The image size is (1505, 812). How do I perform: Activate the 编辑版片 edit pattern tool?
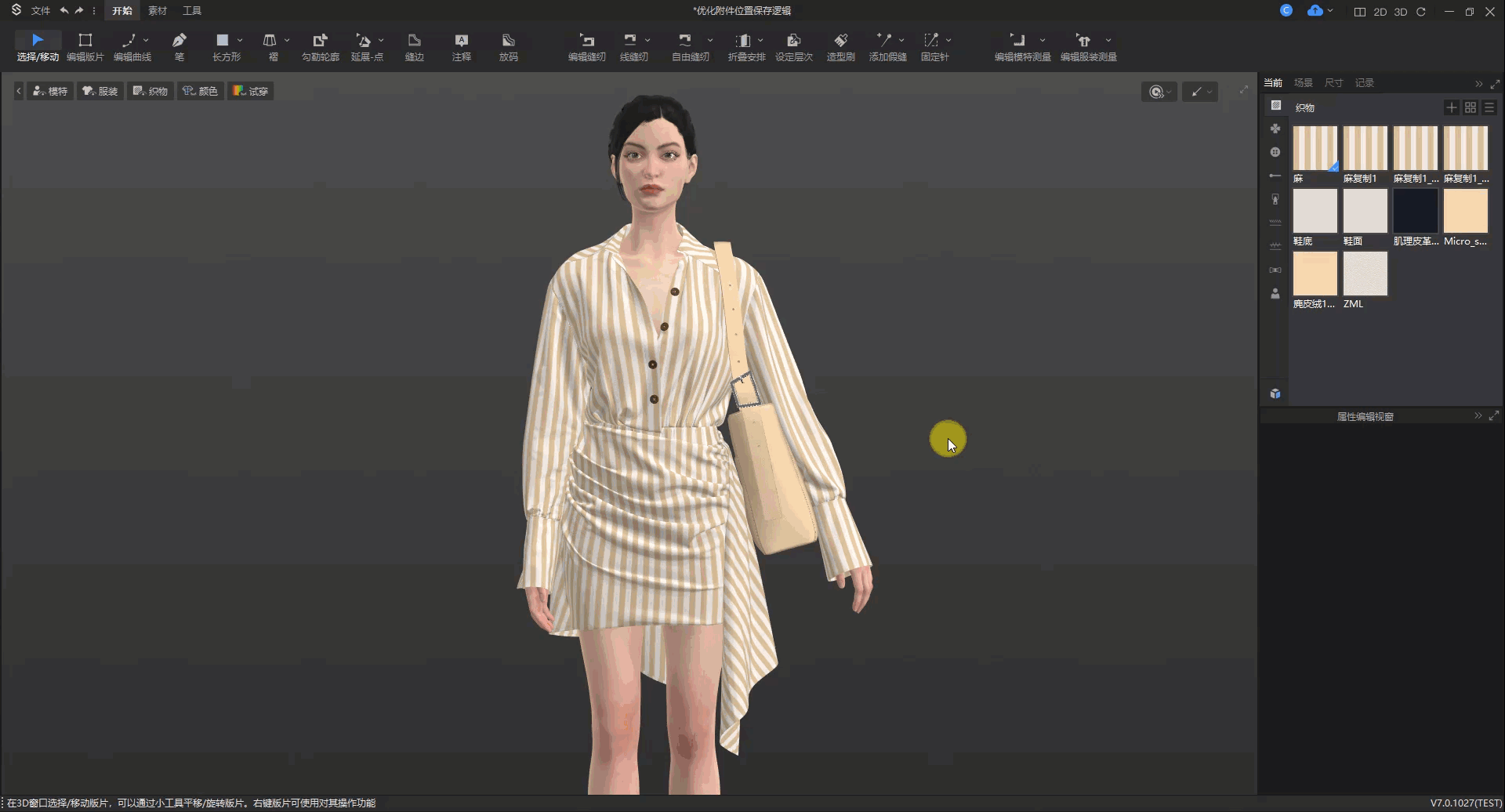pyautogui.click(x=85, y=46)
